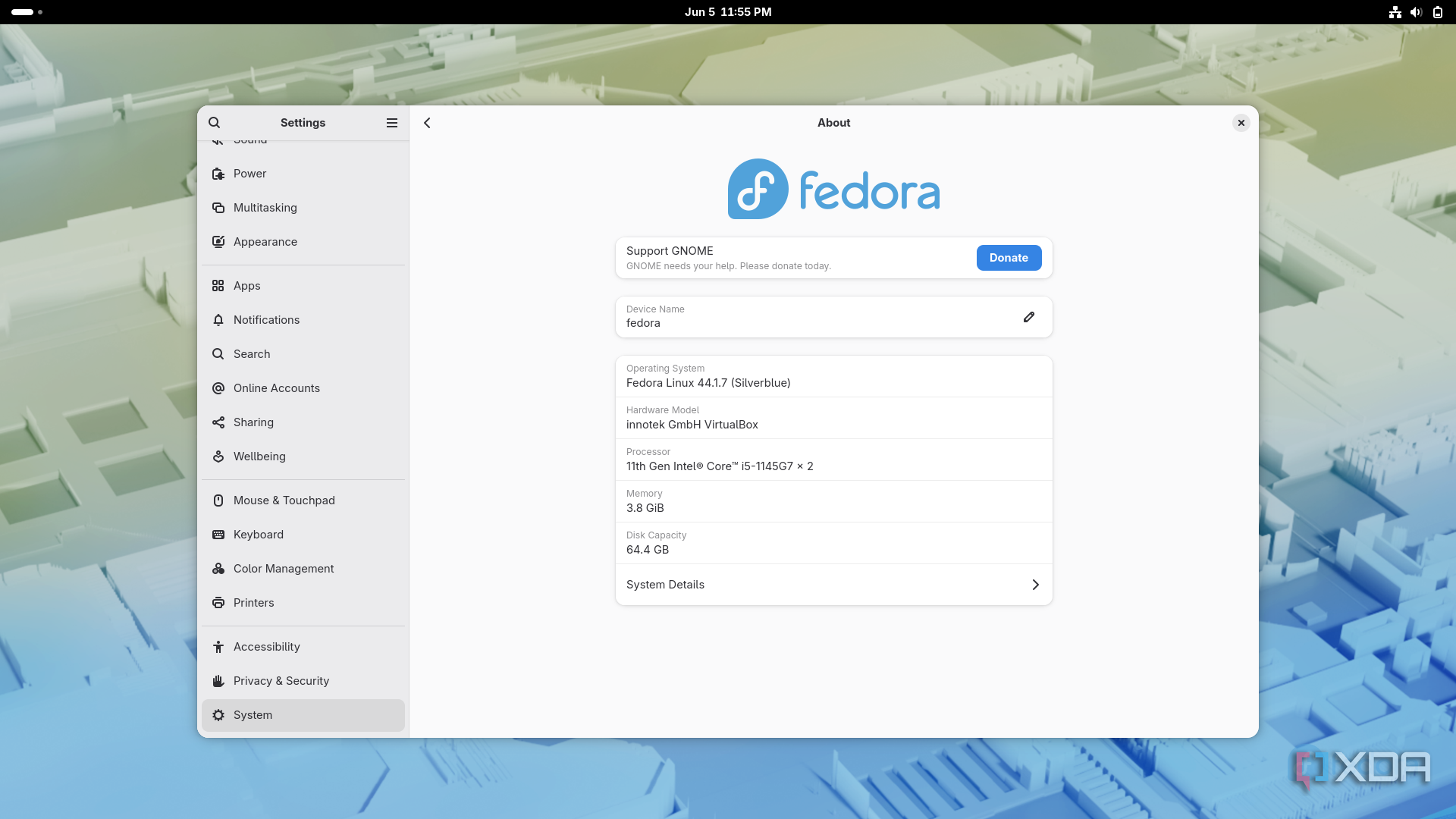Click the Multitasking icon in sidebar
1456x819 pixels.
click(218, 208)
